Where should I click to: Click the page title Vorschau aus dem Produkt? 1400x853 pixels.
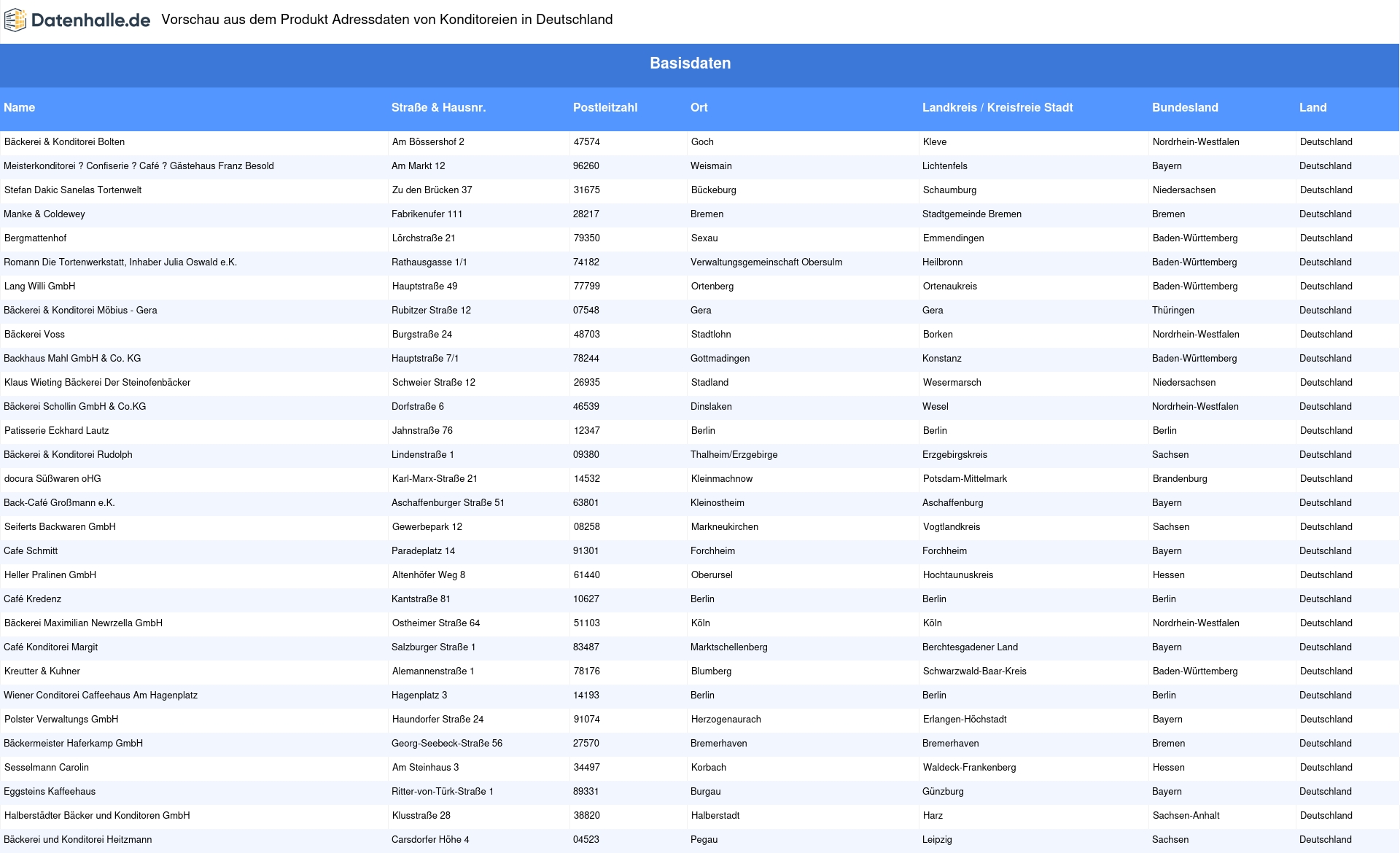coord(386,20)
